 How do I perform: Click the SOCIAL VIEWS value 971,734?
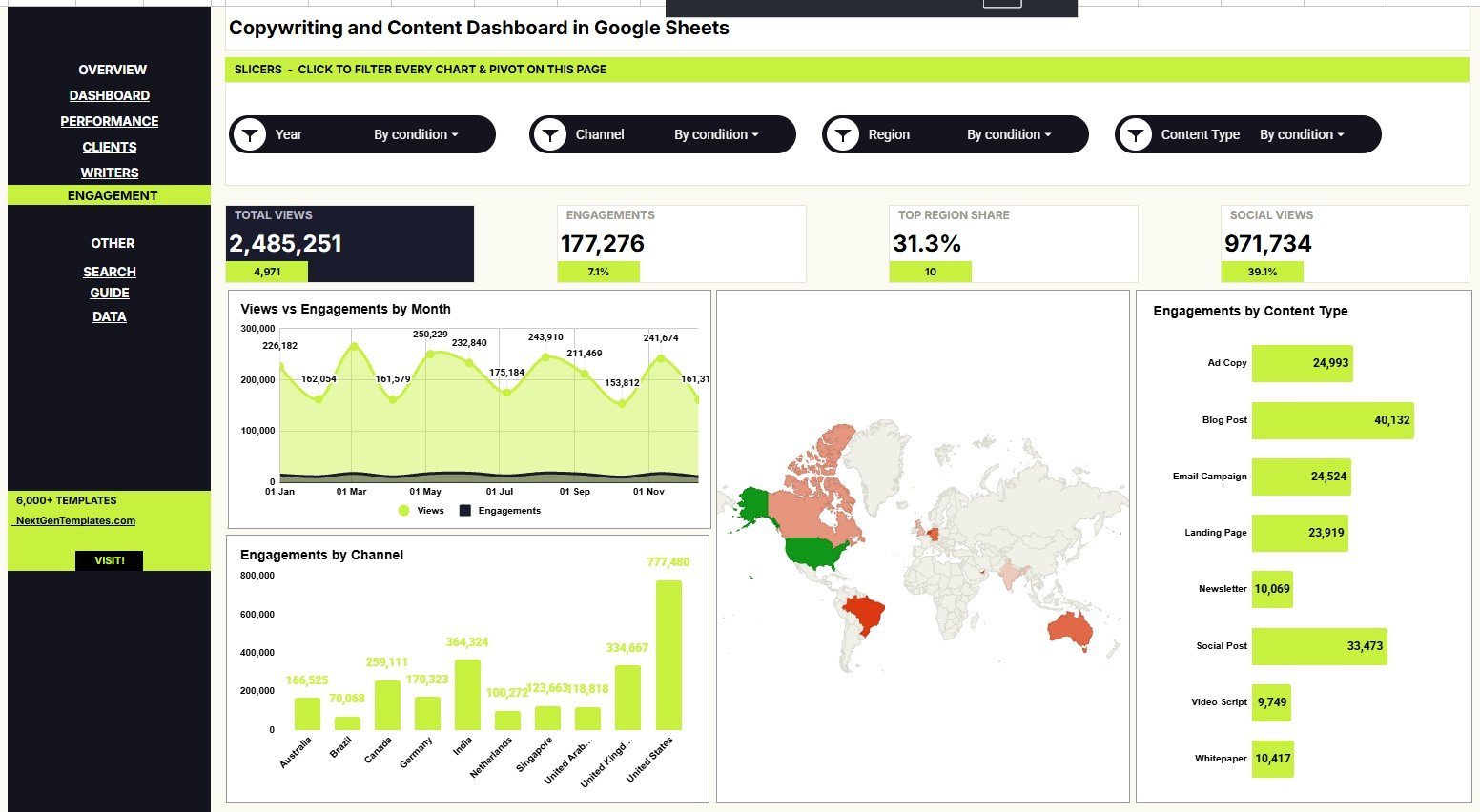1268,244
